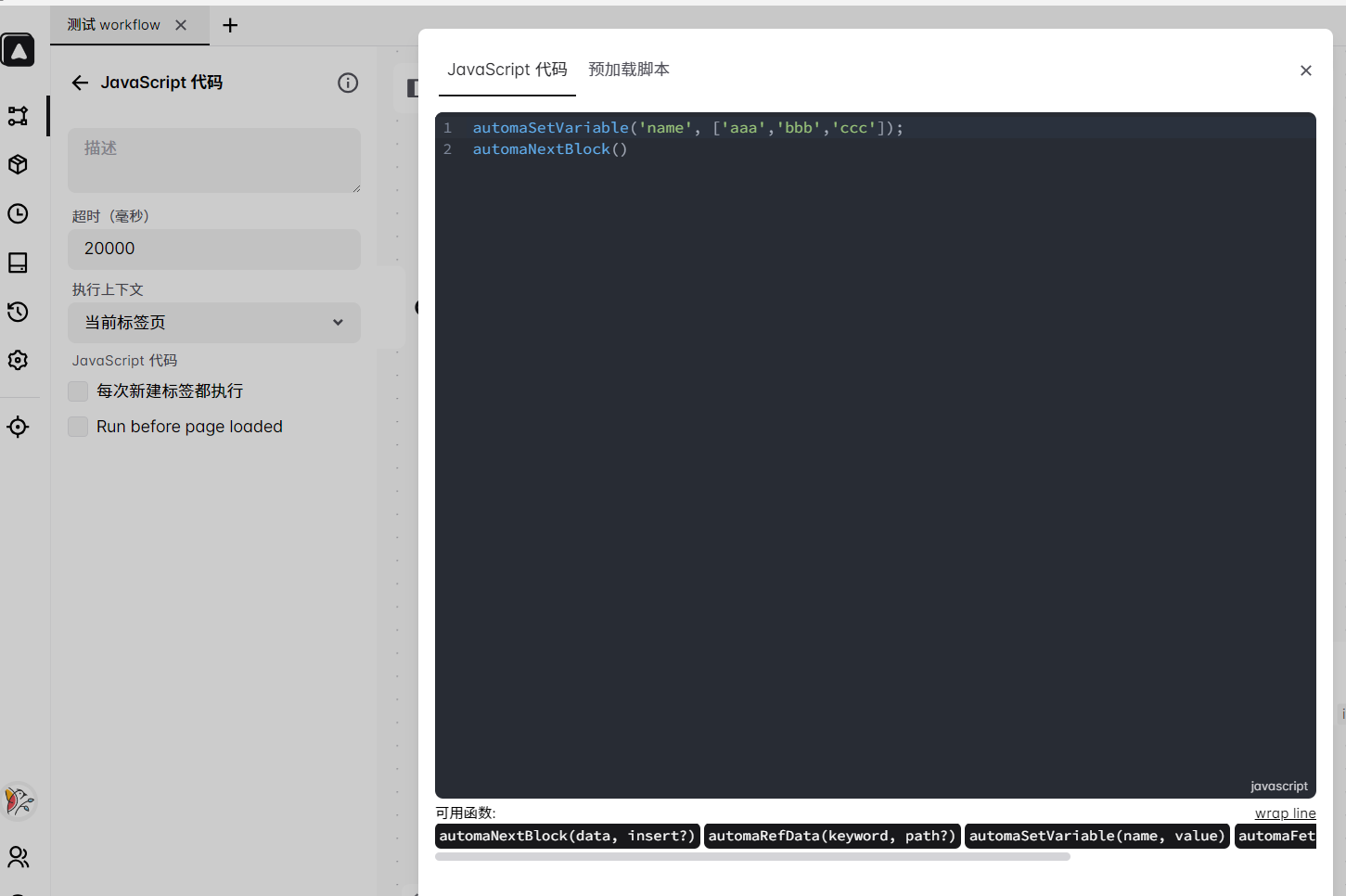Close the 测试 workflow tab
The image size is (1346, 896).
point(181,25)
